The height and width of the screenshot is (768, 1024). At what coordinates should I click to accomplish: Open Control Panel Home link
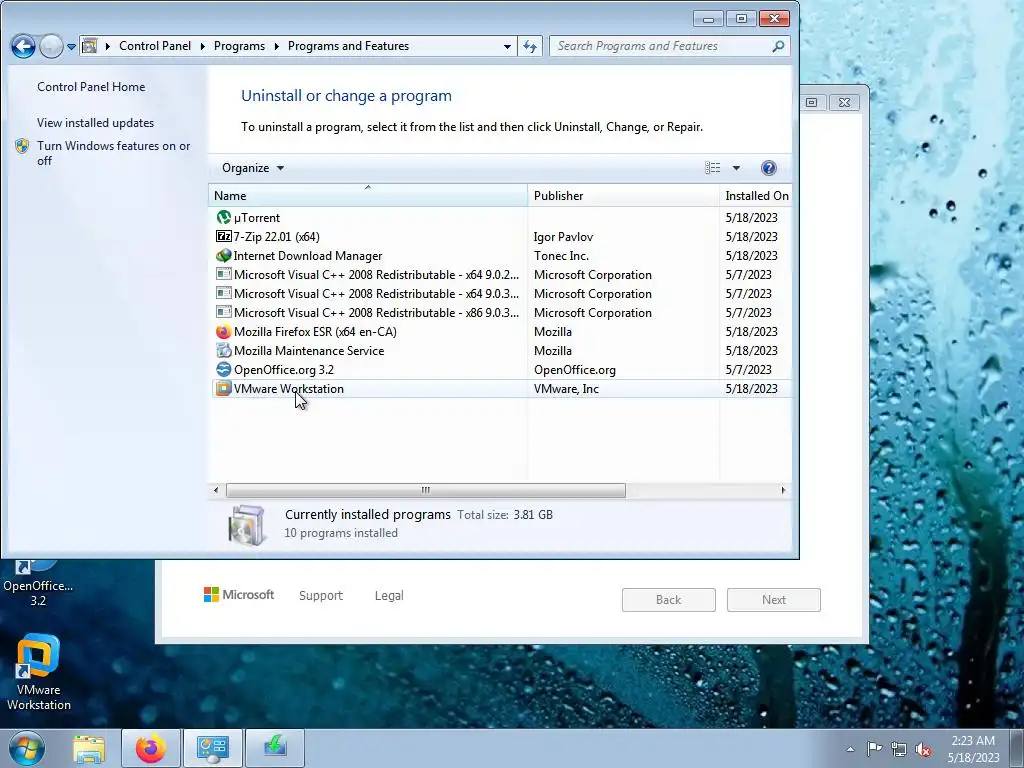pyautogui.click(x=91, y=87)
